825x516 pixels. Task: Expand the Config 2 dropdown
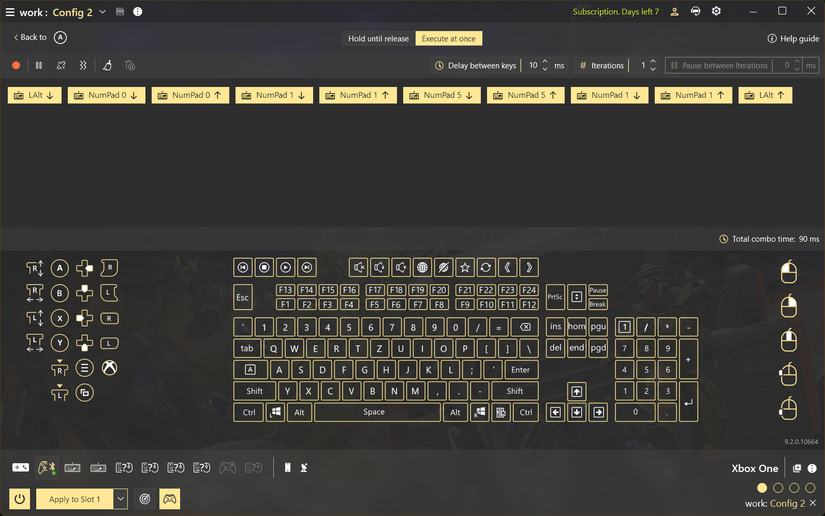point(103,12)
